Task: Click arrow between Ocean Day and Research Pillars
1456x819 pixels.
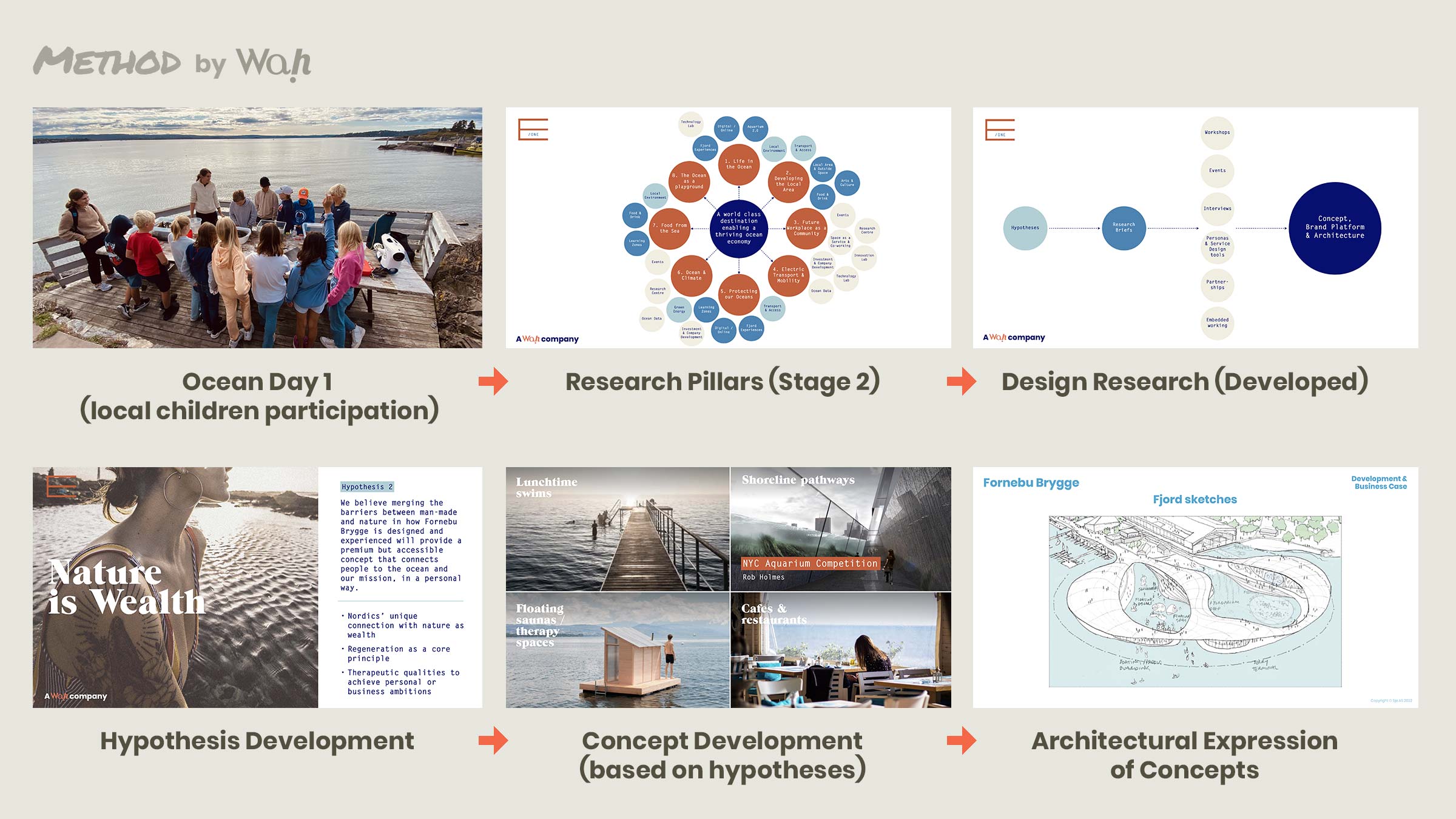Action: [x=493, y=382]
